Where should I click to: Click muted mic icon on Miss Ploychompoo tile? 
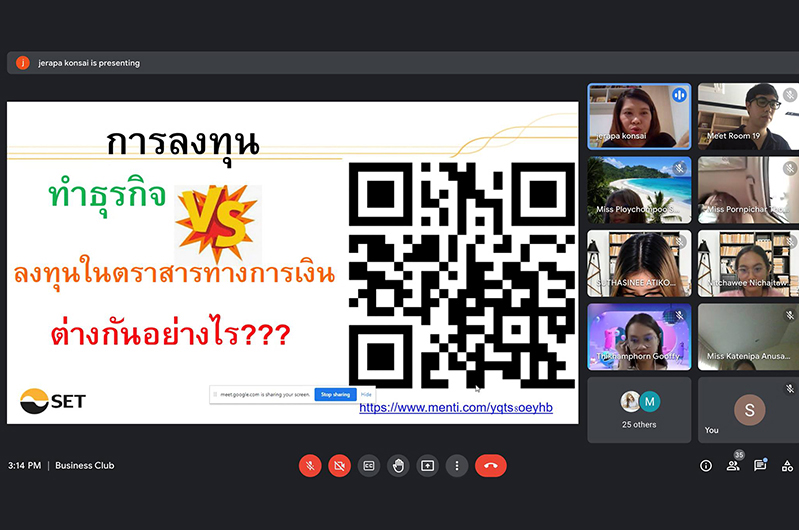(x=679, y=168)
